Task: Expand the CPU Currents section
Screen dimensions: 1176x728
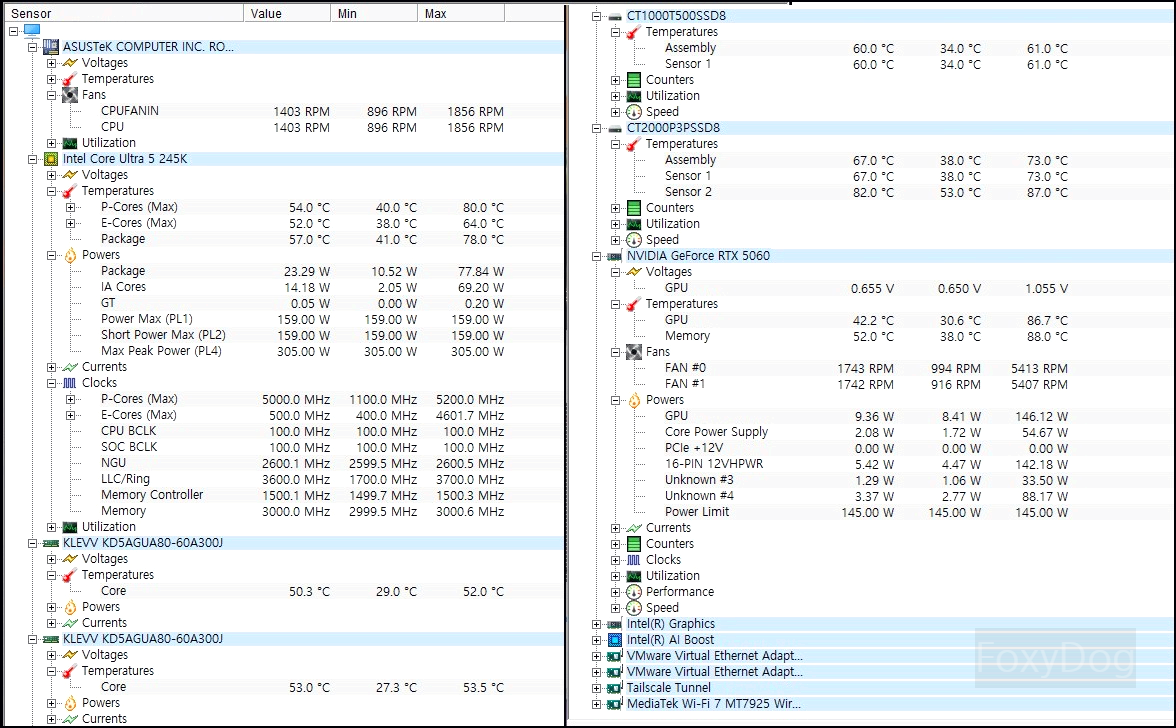Action: coord(51,367)
